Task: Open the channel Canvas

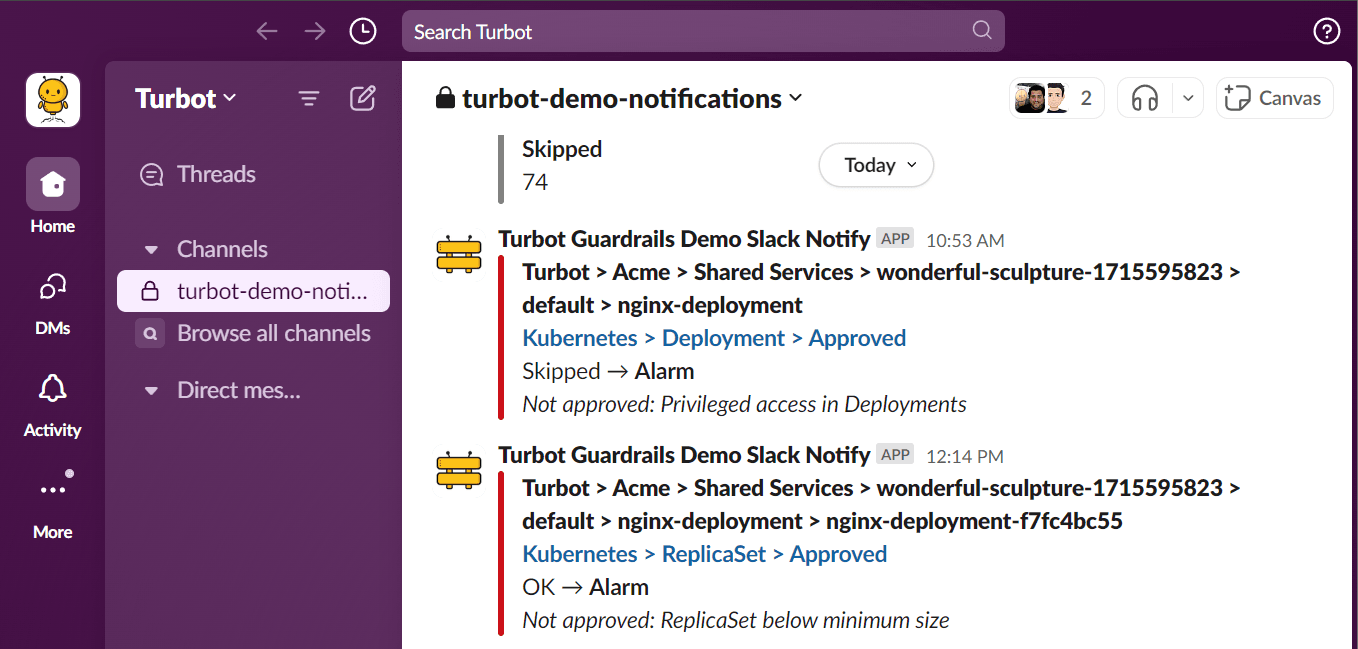Action: 1274,97
